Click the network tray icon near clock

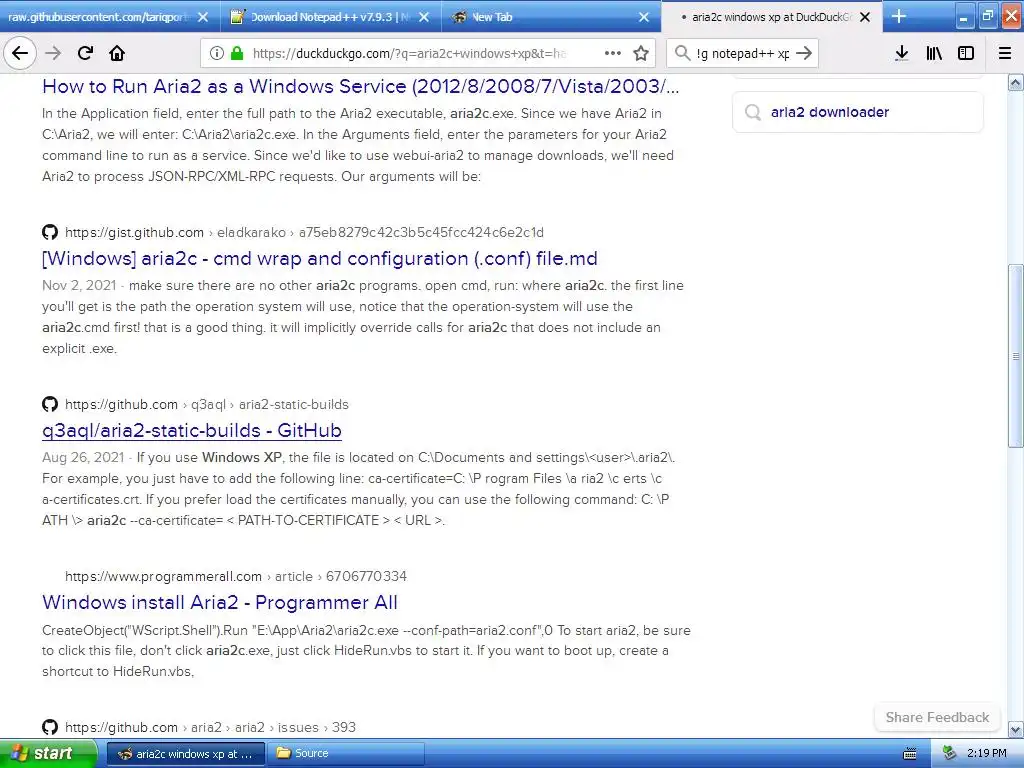pyautogui.click(x=950, y=753)
